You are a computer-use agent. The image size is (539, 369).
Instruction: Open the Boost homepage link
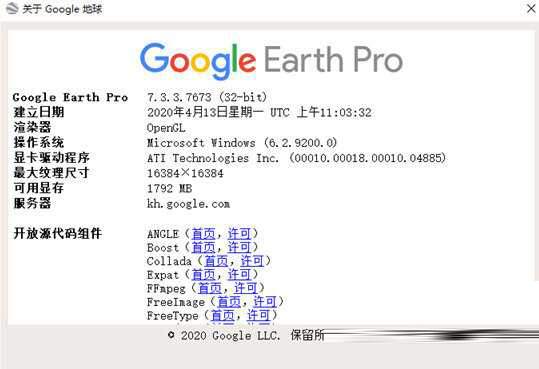[204, 248]
